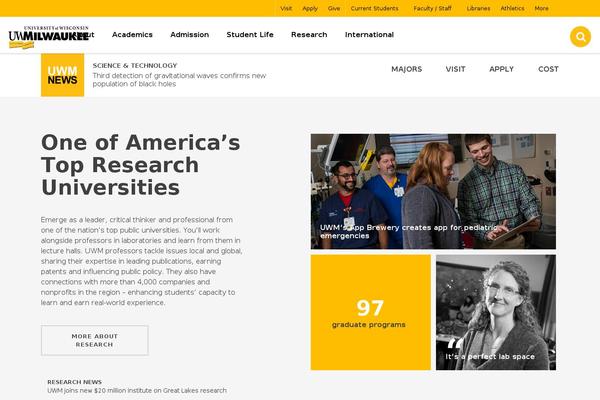Open the UW Milwaukee logo home link
The height and width of the screenshot is (400, 600).
49,37
